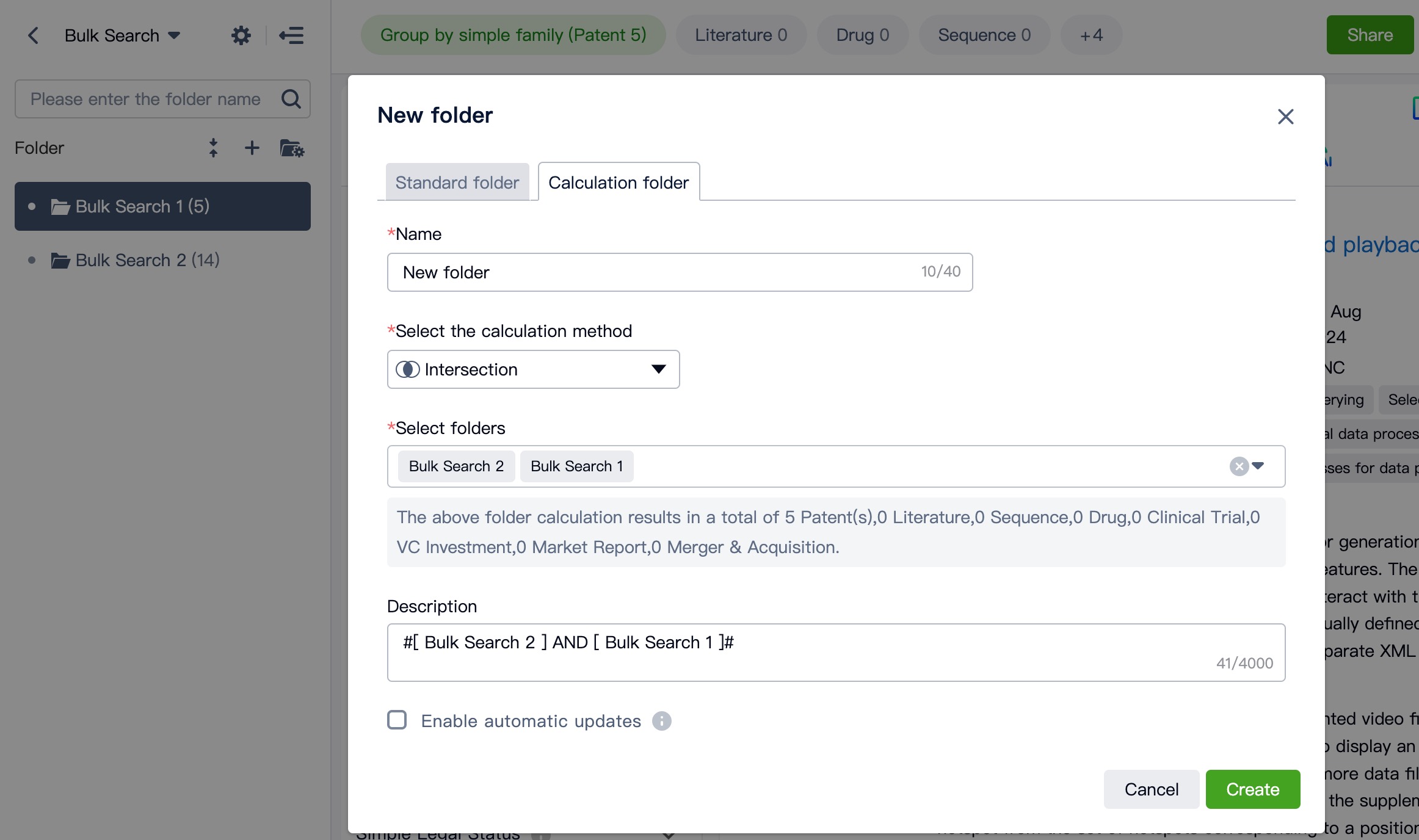Close the New folder dialog
Viewport: 1419px width, 840px height.
[x=1285, y=117]
